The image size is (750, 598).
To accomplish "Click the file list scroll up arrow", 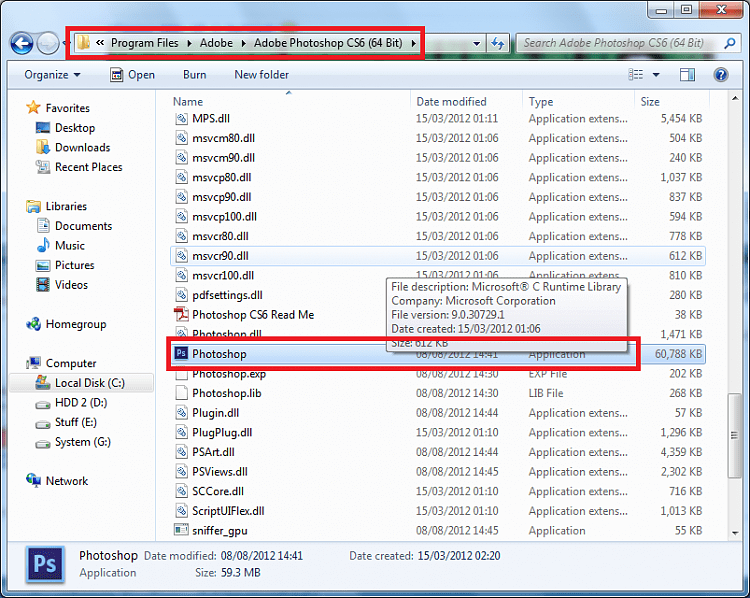I will pyautogui.click(x=735, y=99).
